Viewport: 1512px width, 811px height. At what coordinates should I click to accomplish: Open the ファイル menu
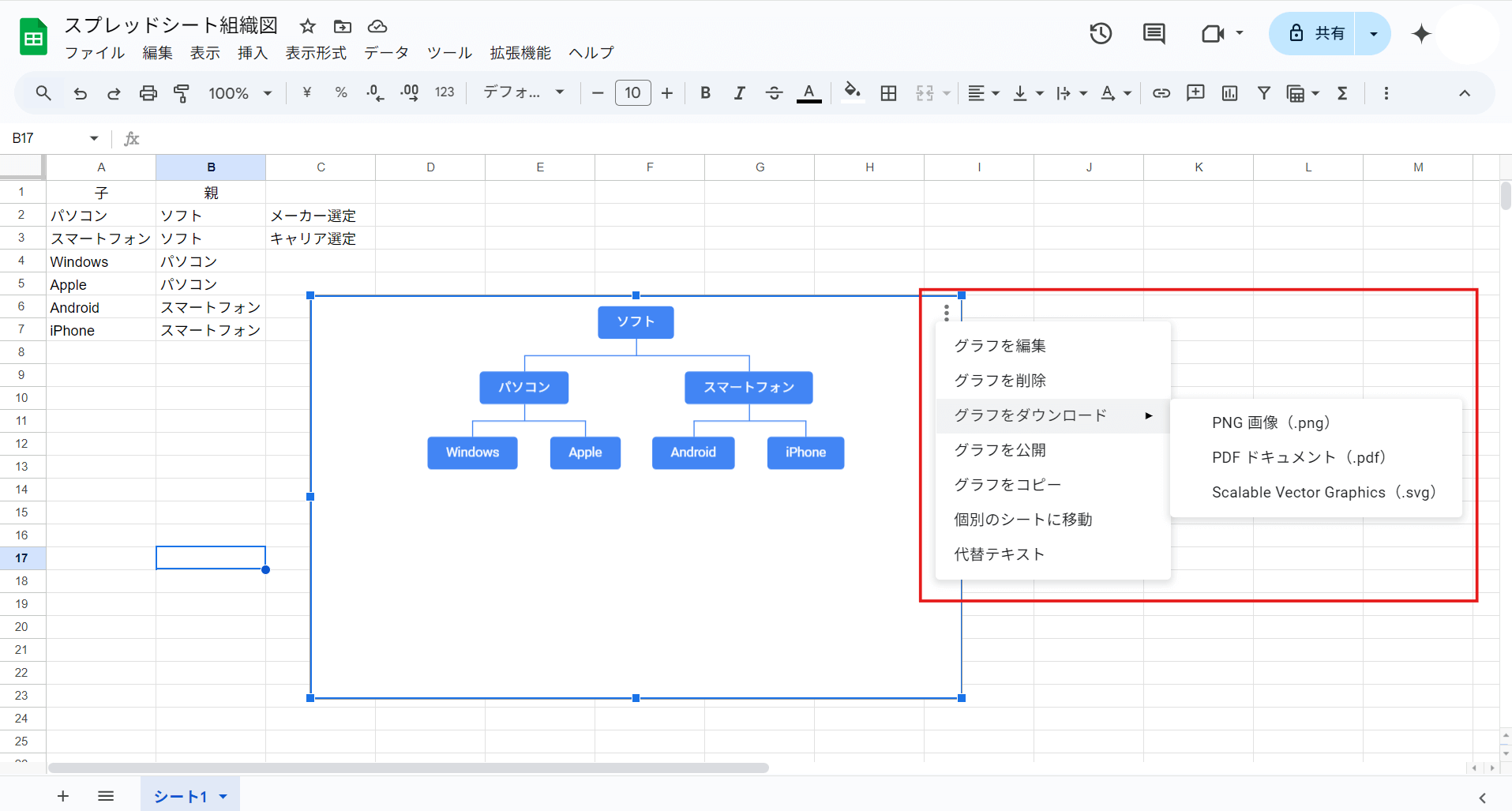[95, 53]
